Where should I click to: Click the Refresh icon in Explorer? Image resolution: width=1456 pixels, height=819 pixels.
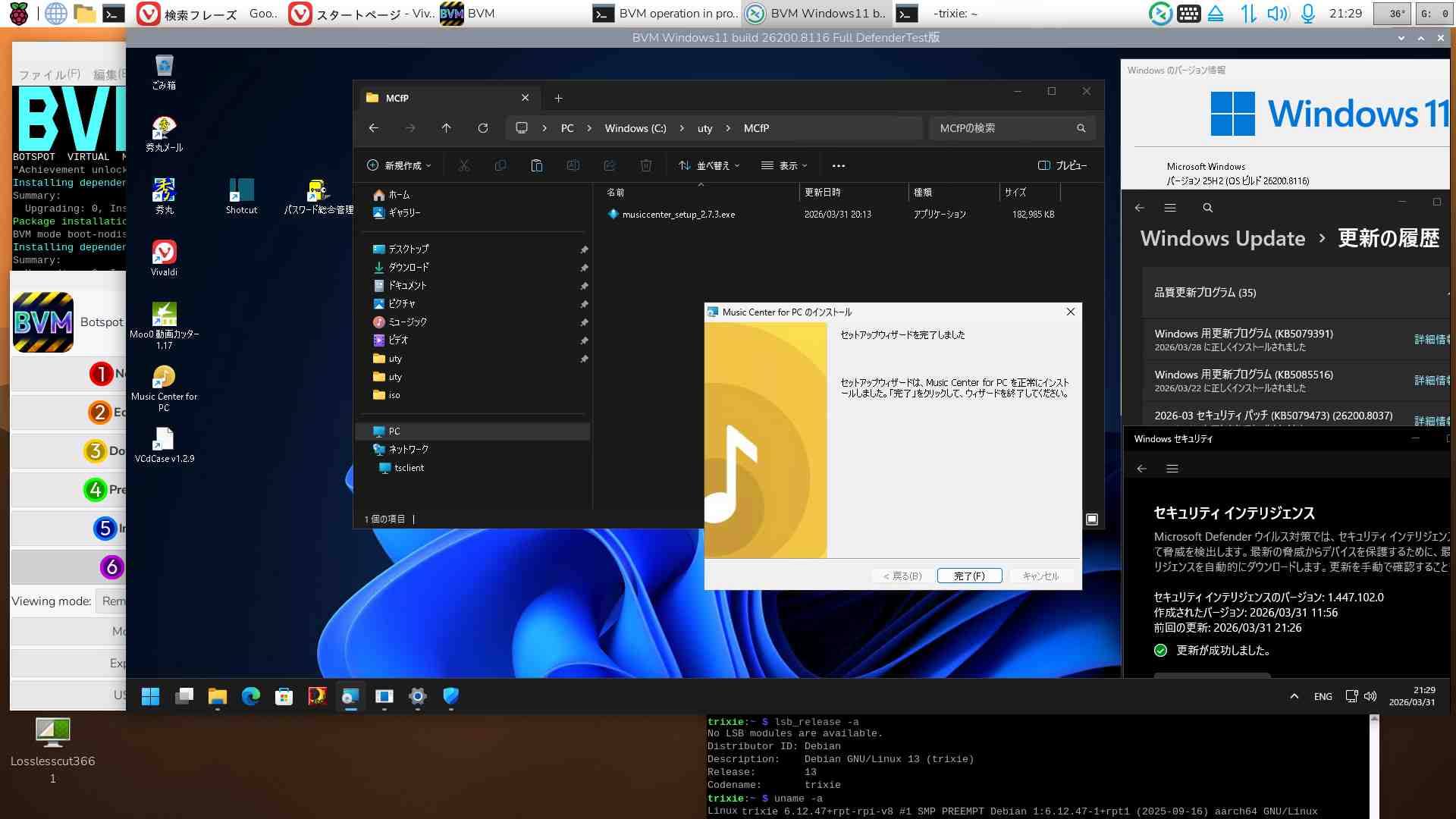tap(482, 128)
